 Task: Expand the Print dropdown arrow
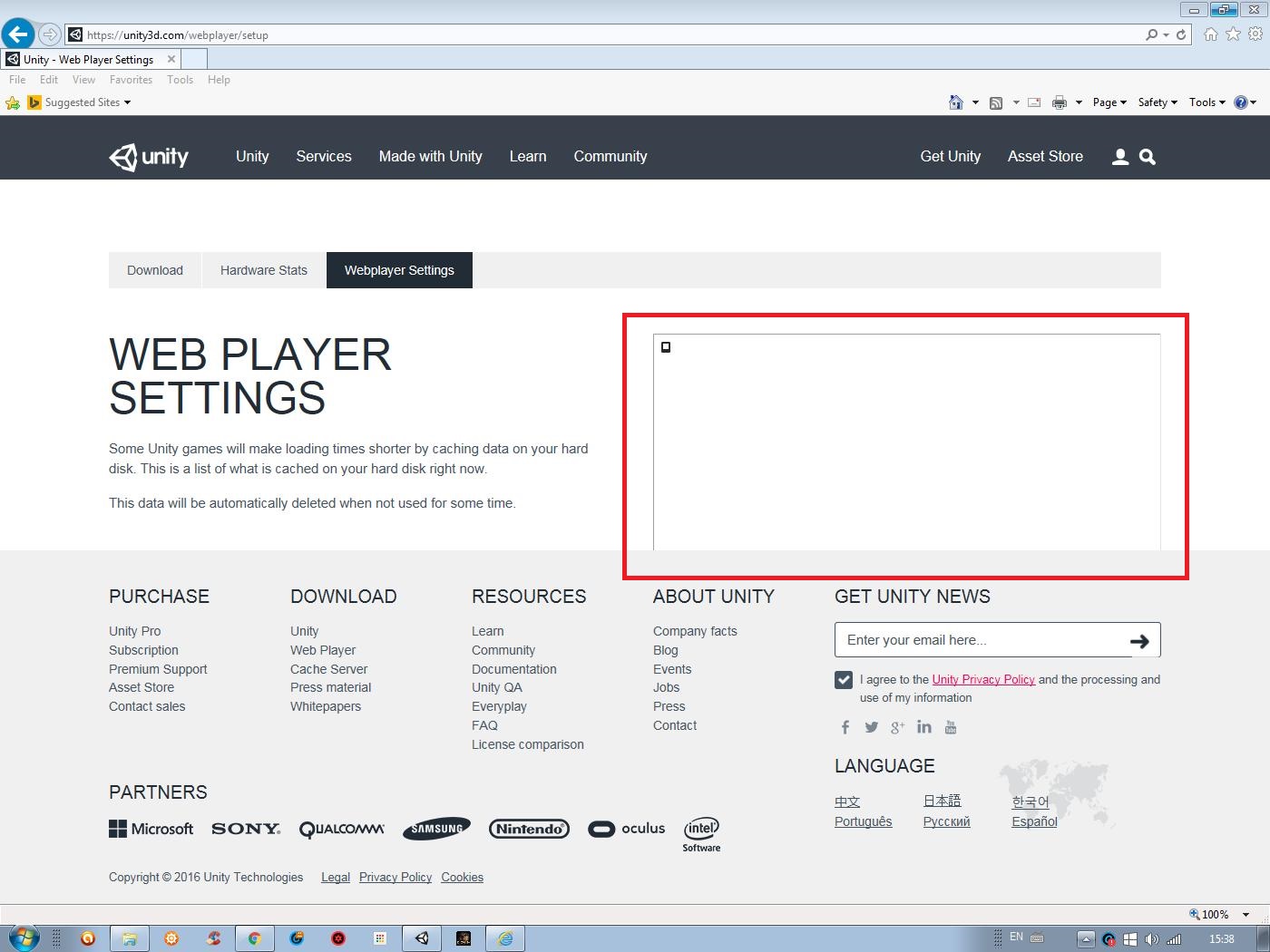pyautogui.click(x=1079, y=102)
